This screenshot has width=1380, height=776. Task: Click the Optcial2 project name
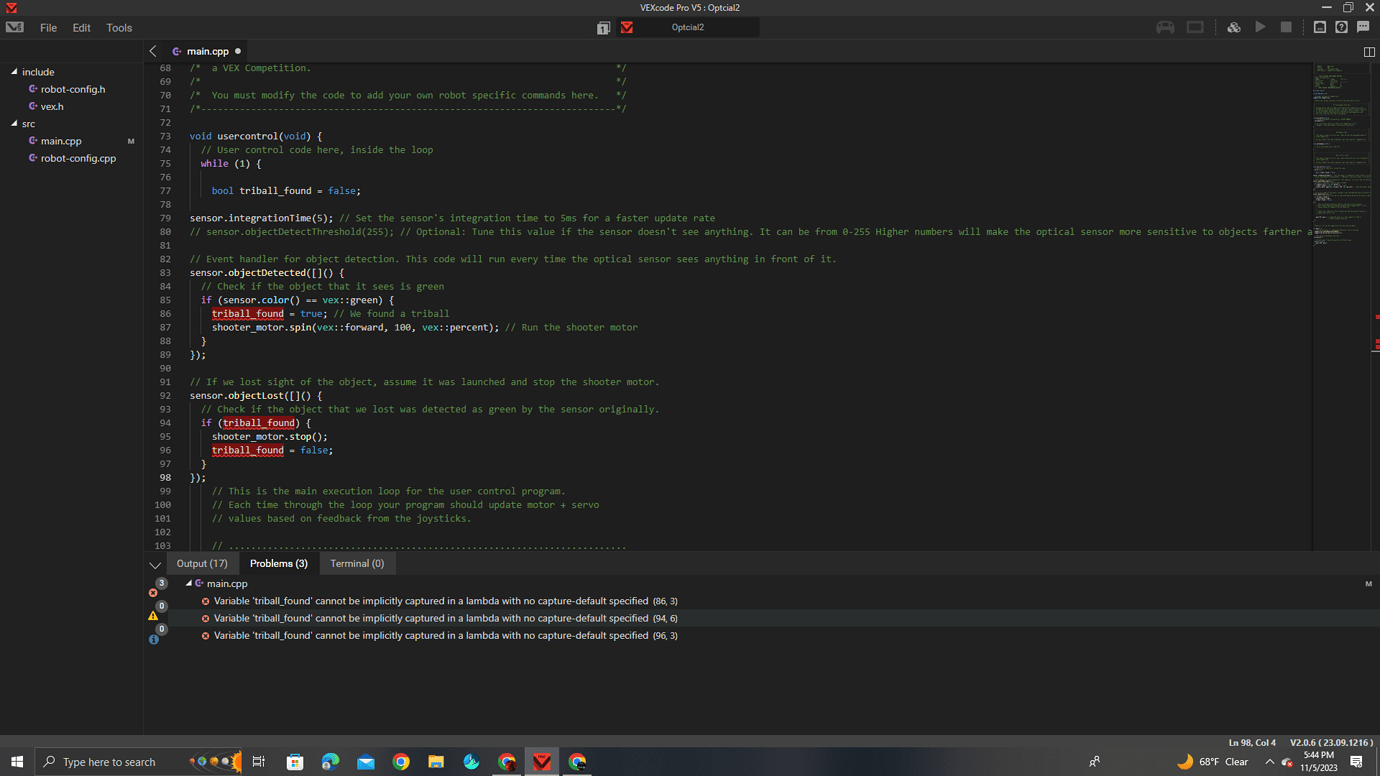point(688,27)
